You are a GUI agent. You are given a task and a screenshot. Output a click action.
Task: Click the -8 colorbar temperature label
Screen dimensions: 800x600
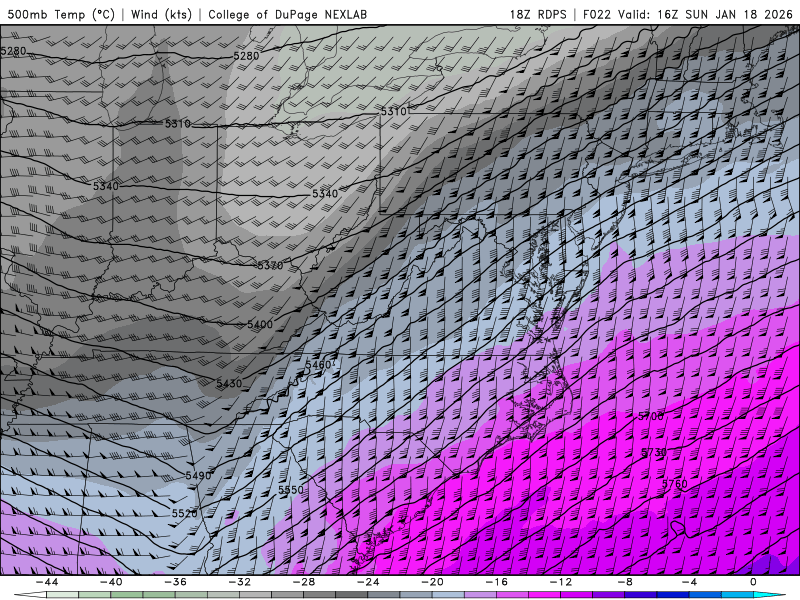(626, 582)
